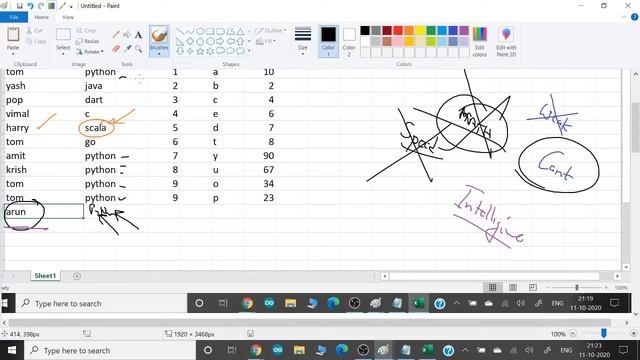Click Paint's horizontal scrollbar track
This screenshot has width=640, height=360.
point(310,323)
